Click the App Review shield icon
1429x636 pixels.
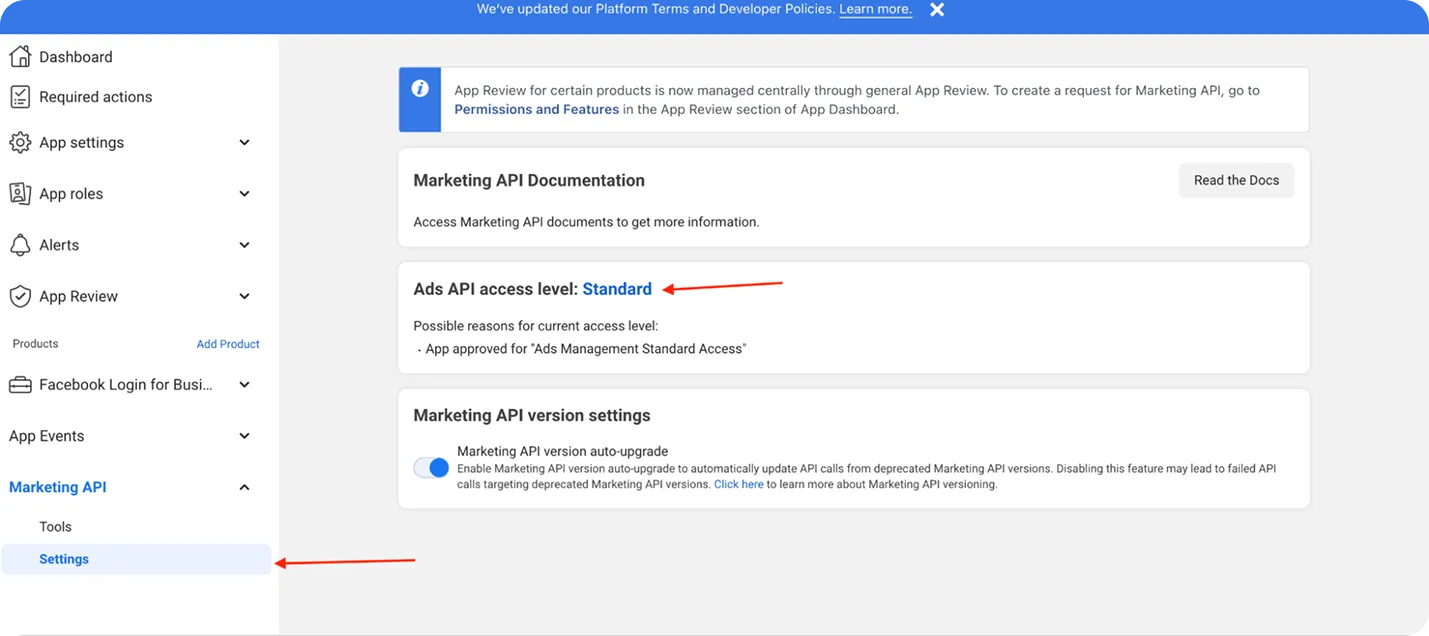[x=20, y=296]
